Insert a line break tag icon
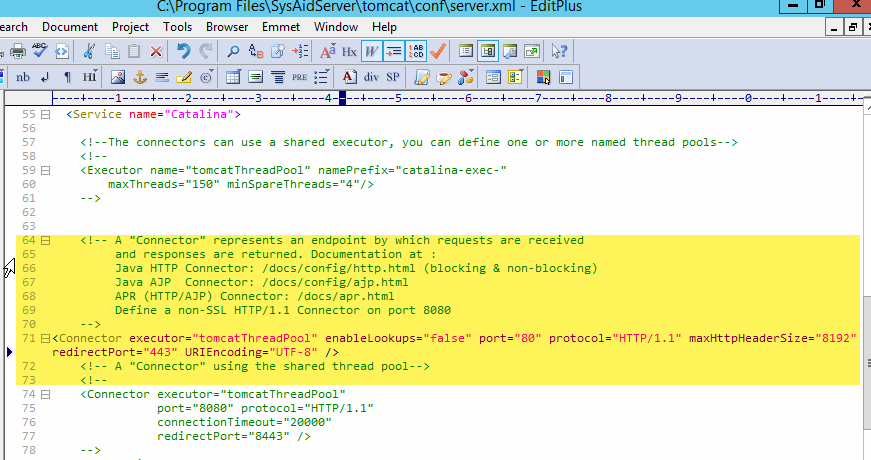871x460 pixels. (45, 77)
